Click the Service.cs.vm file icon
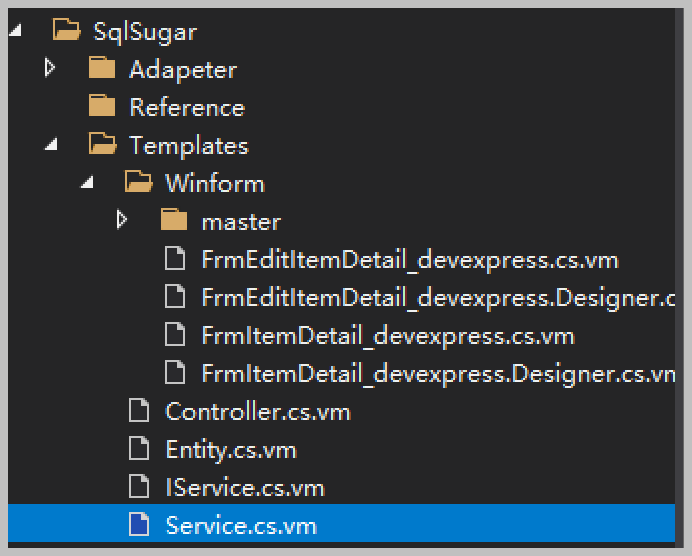The width and height of the screenshot is (692, 556). point(139,524)
